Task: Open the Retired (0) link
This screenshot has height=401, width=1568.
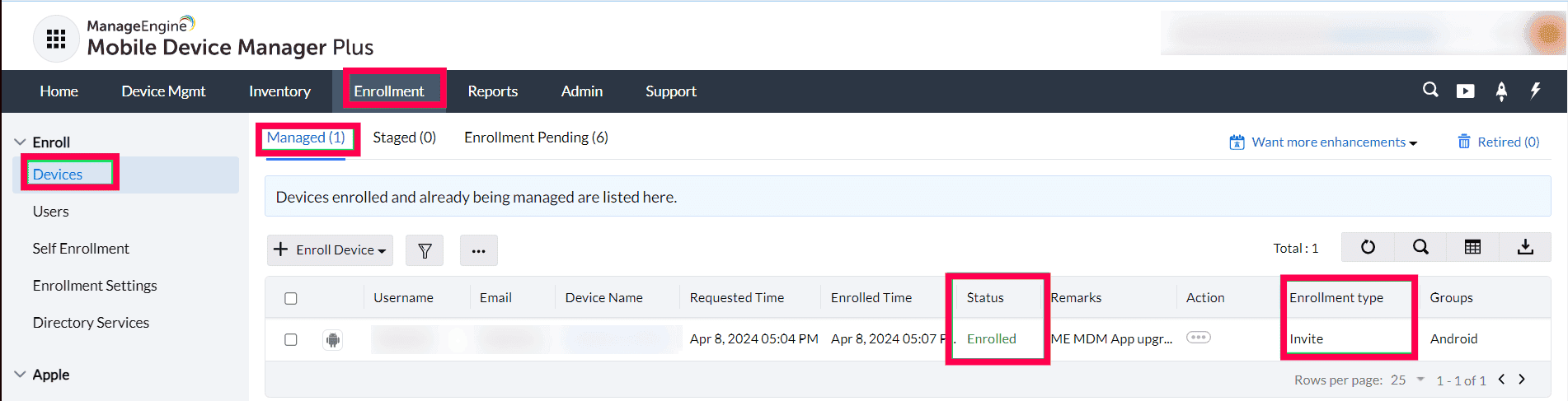Action: [1508, 142]
